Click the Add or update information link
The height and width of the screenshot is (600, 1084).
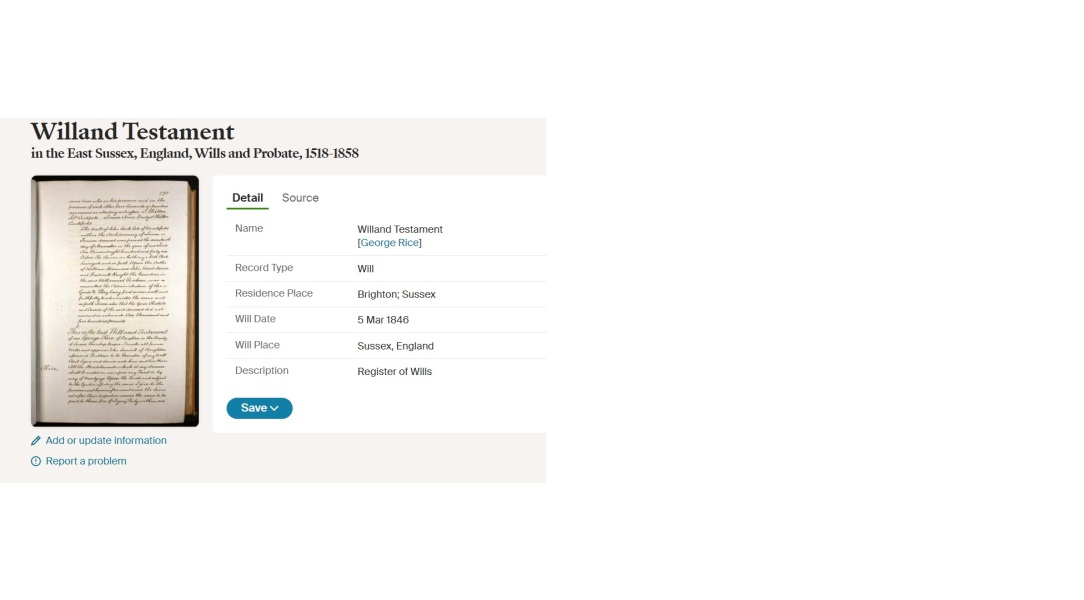tap(106, 440)
